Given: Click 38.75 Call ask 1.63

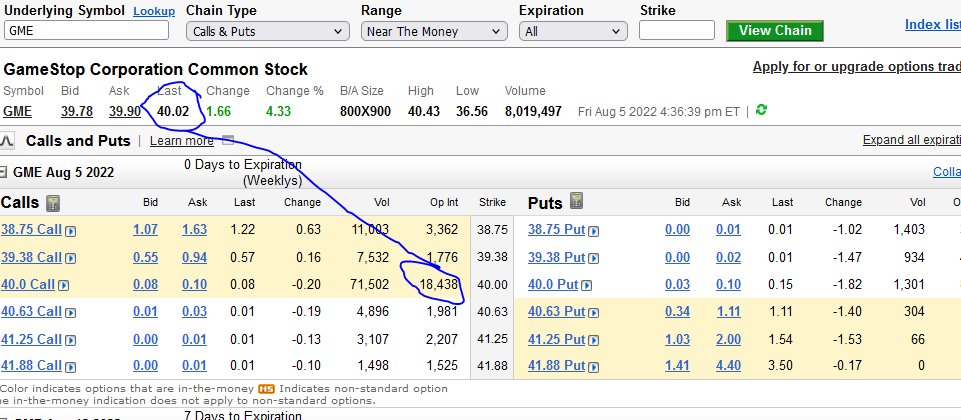Looking at the screenshot, I should [194, 230].
